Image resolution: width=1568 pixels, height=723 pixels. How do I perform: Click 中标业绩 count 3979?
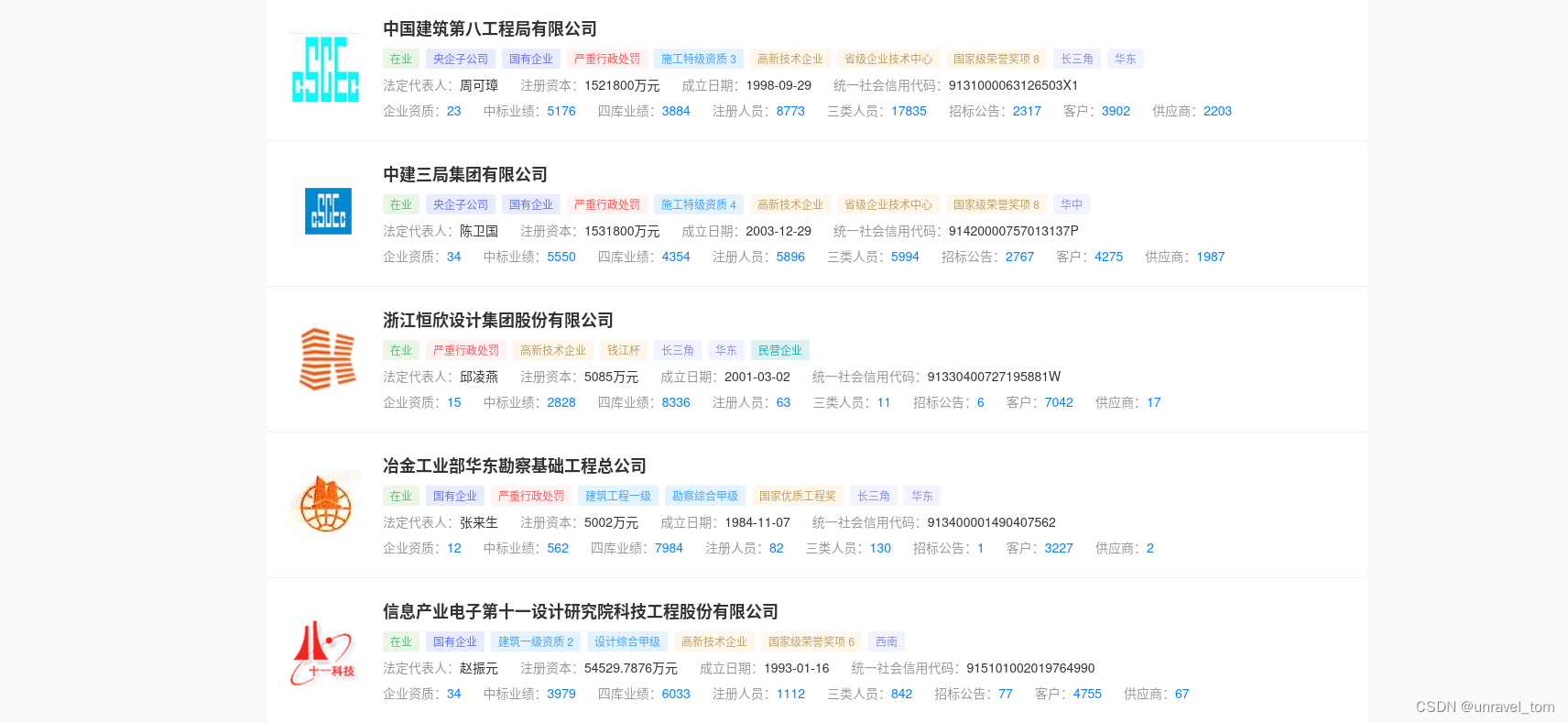(x=561, y=694)
